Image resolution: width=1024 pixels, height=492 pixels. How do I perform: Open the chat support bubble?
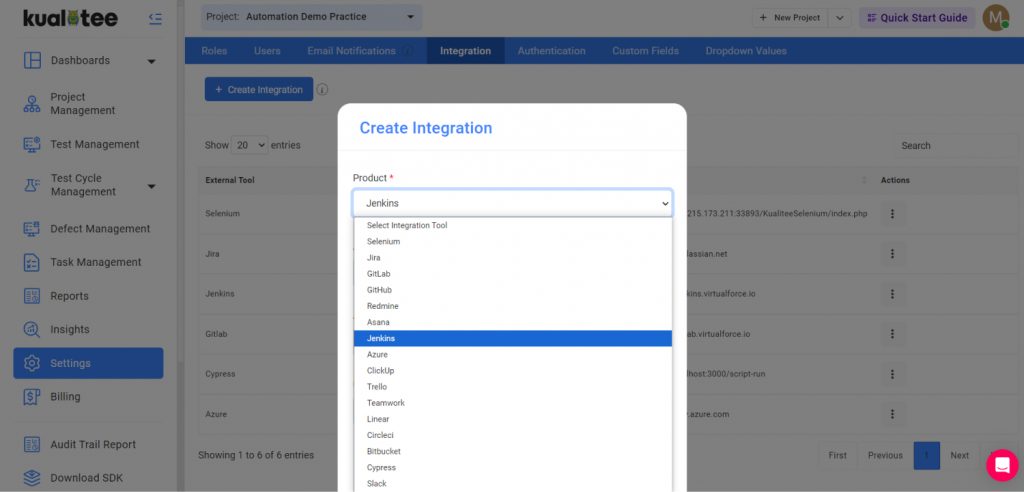[x=1002, y=465]
